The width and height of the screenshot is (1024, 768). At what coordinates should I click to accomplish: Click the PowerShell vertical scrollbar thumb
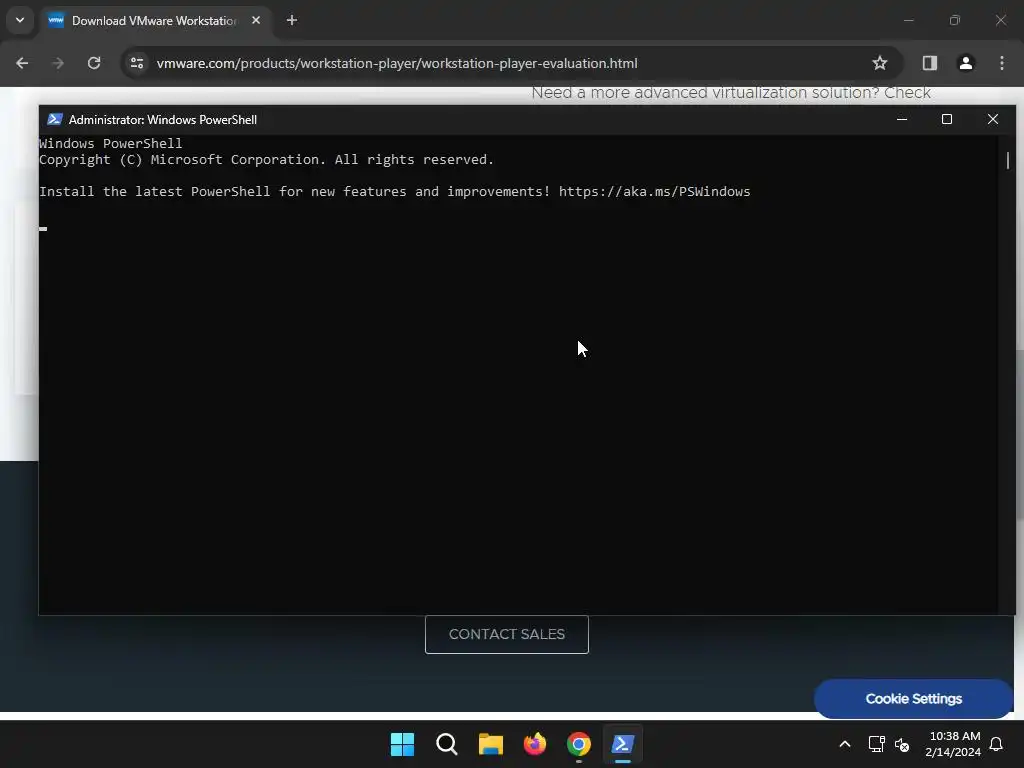click(1008, 160)
